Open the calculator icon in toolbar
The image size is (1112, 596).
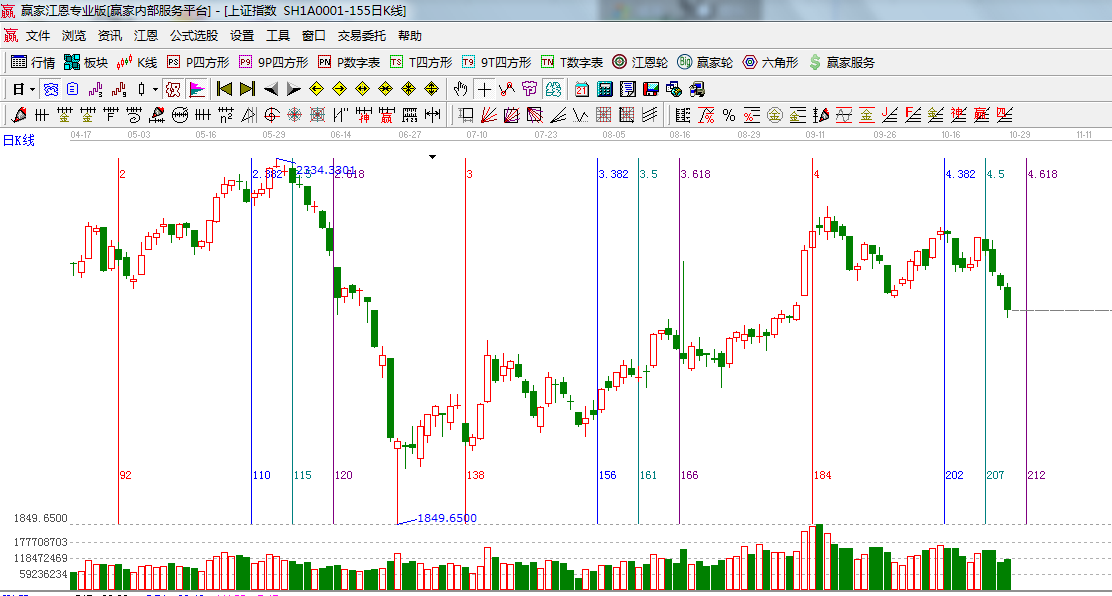(x=604, y=89)
